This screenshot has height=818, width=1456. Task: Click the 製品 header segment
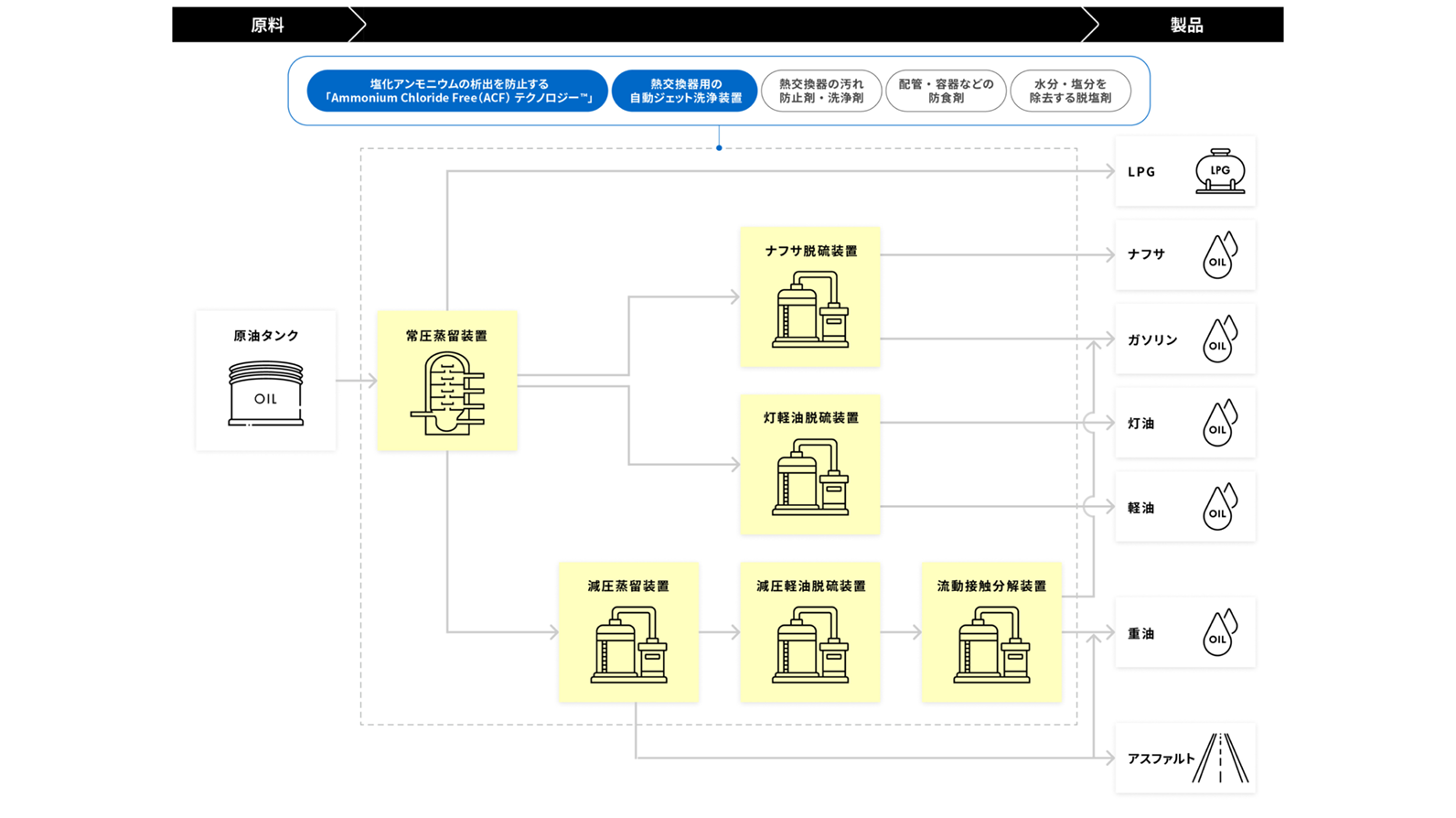[x=1186, y=25]
